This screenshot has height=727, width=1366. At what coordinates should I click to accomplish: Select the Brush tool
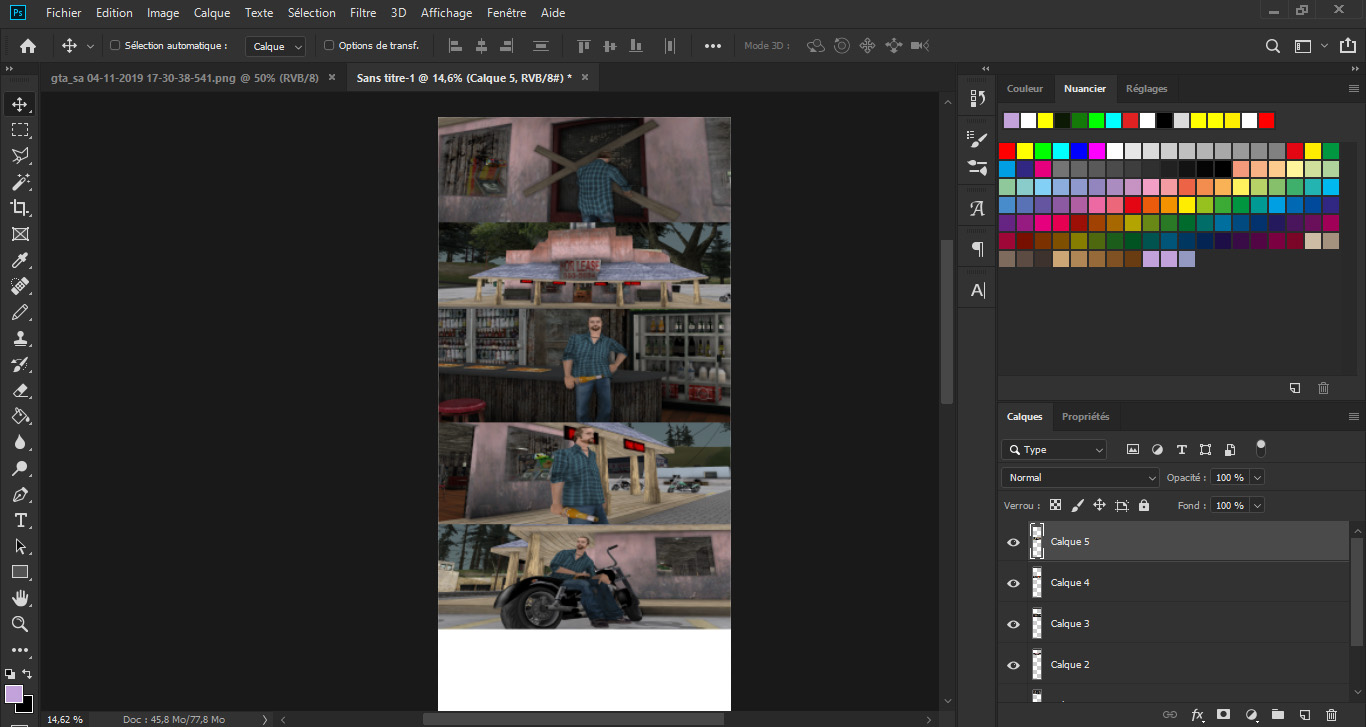coord(20,312)
